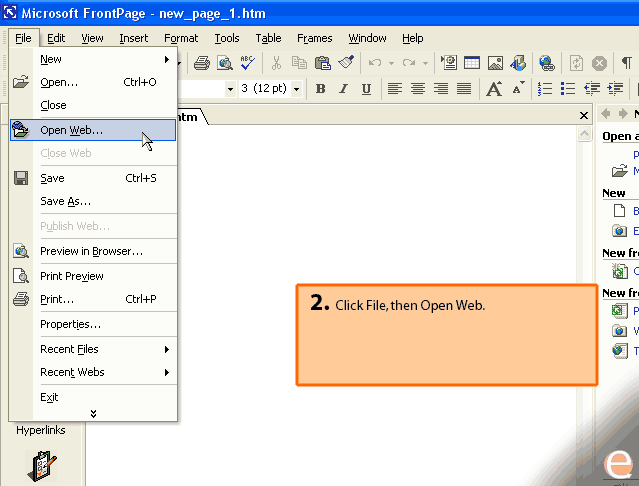This screenshot has height=486, width=639.
Task: Select Open Web from the File menu
Action: click(x=71, y=130)
